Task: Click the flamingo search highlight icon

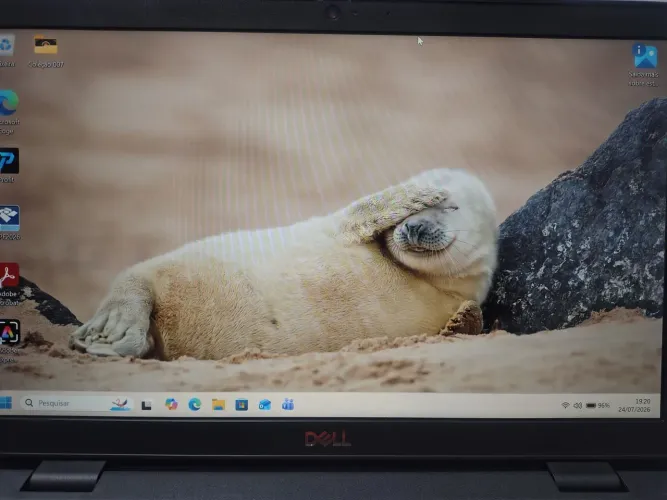Action: point(120,404)
